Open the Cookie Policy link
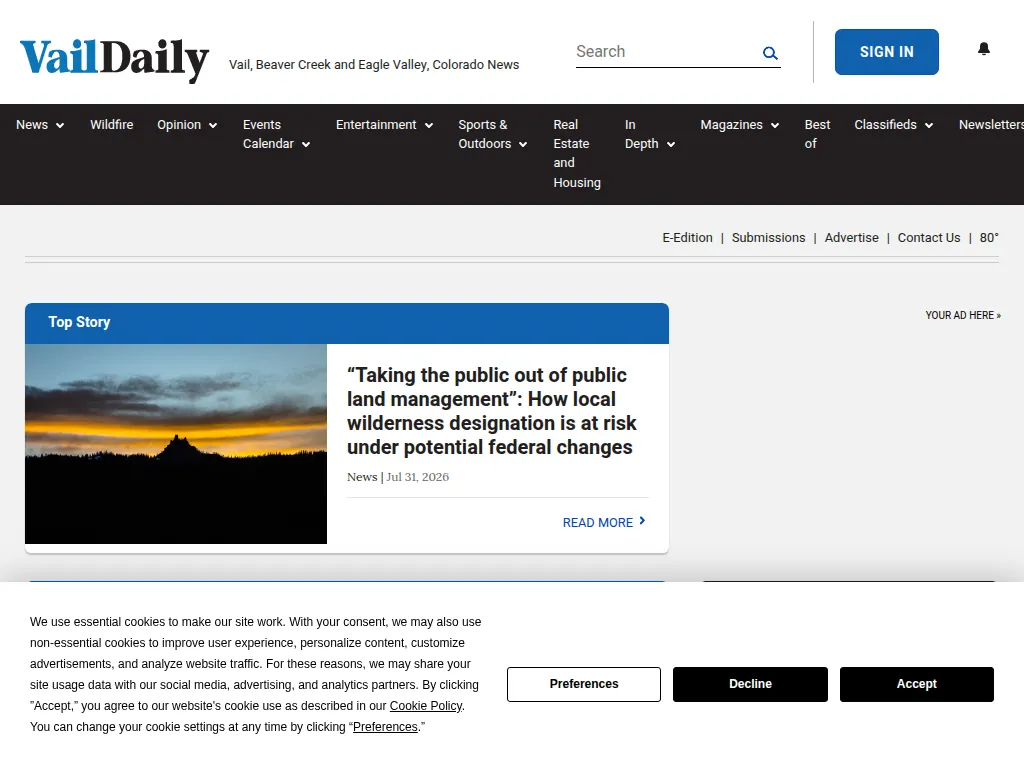 (x=426, y=706)
